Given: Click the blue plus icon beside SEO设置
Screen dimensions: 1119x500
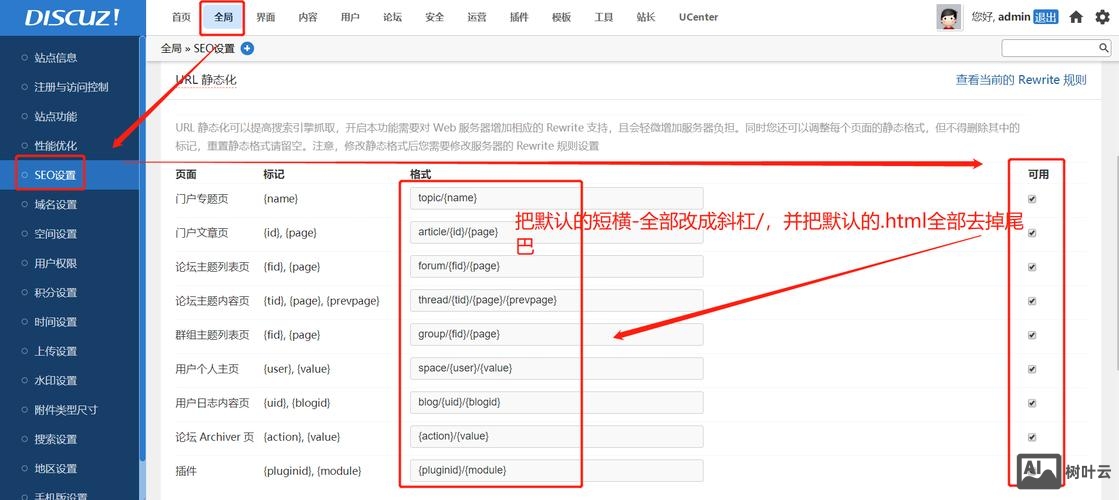Looking at the screenshot, I should point(247,48).
